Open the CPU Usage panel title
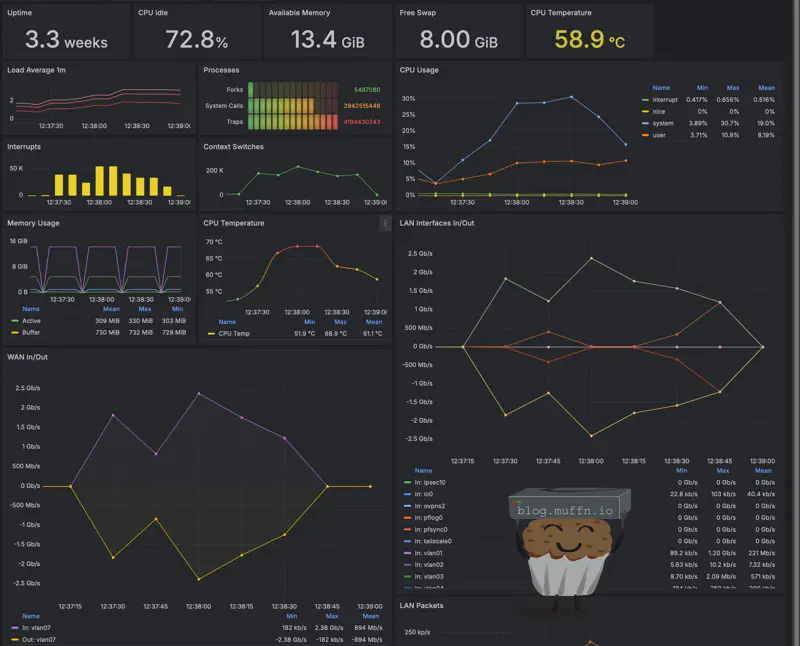The width and height of the screenshot is (800, 646). pyautogui.click(x=419, y=70)
